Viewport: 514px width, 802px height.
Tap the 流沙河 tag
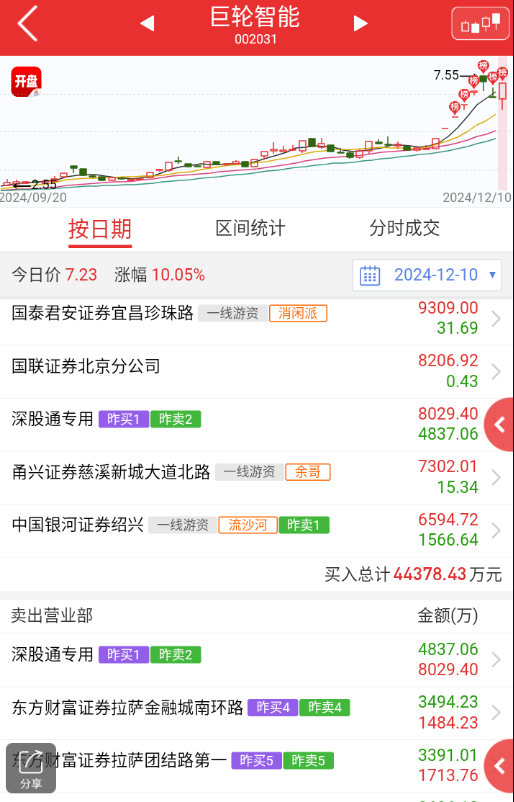248,525
